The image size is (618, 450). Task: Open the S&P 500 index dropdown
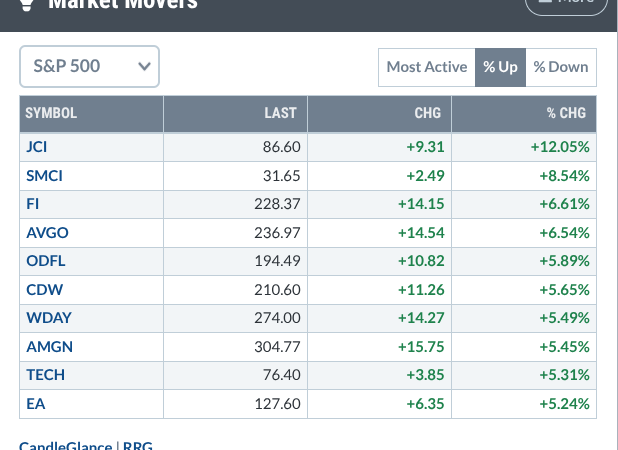(x=89, y=66)
